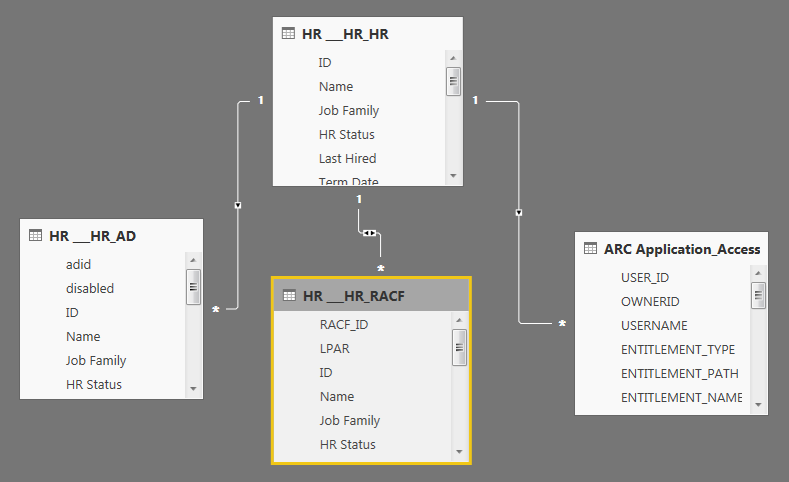Click filter direction arrow on ARC Application_Access relationship
This screenshot has height=482, width=789.
point(519,213)
